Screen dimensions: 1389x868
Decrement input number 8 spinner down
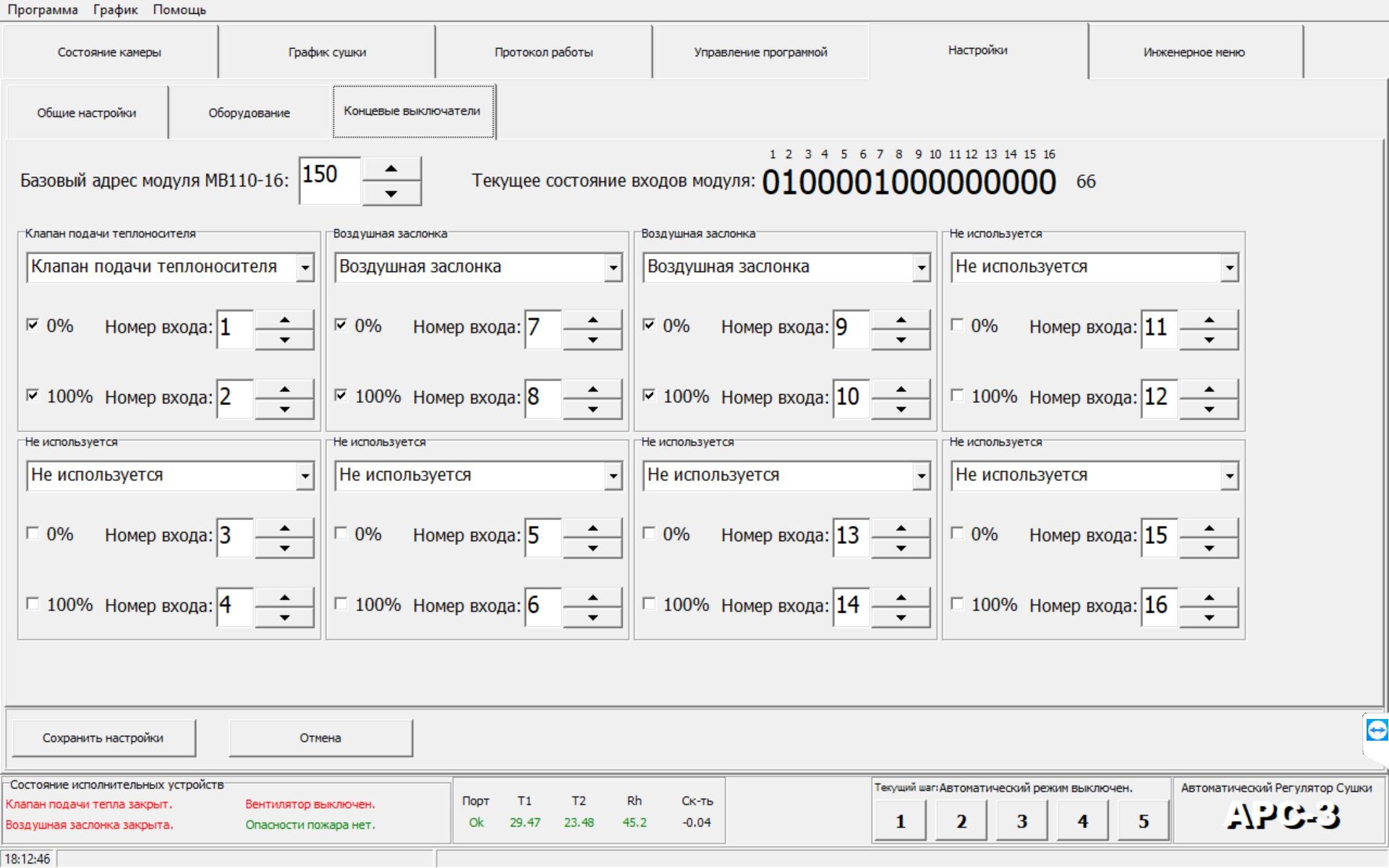tap(592, 409)
